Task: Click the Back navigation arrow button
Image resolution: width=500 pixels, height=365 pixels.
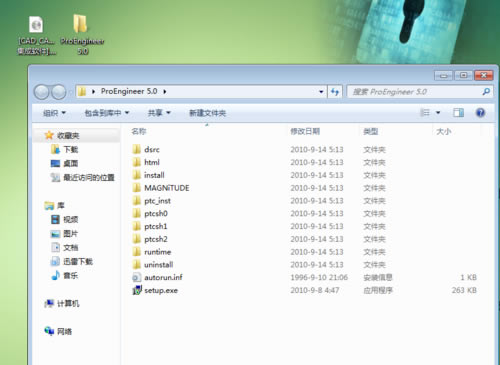Action: [42, 92]
